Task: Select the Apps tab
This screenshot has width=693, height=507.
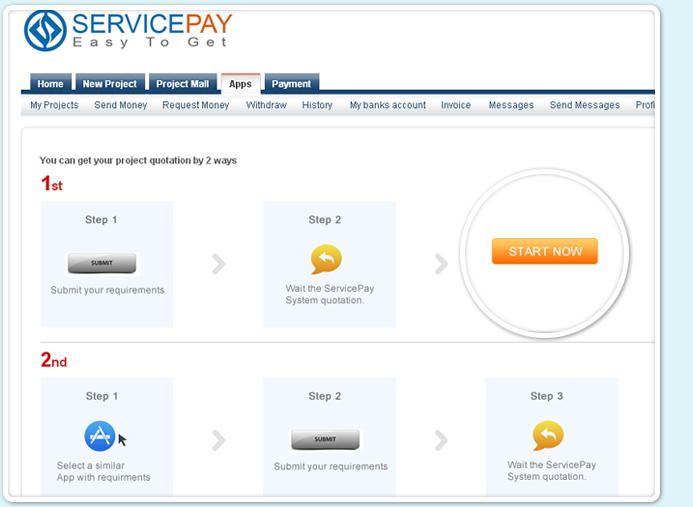Action: coord(240,84)
